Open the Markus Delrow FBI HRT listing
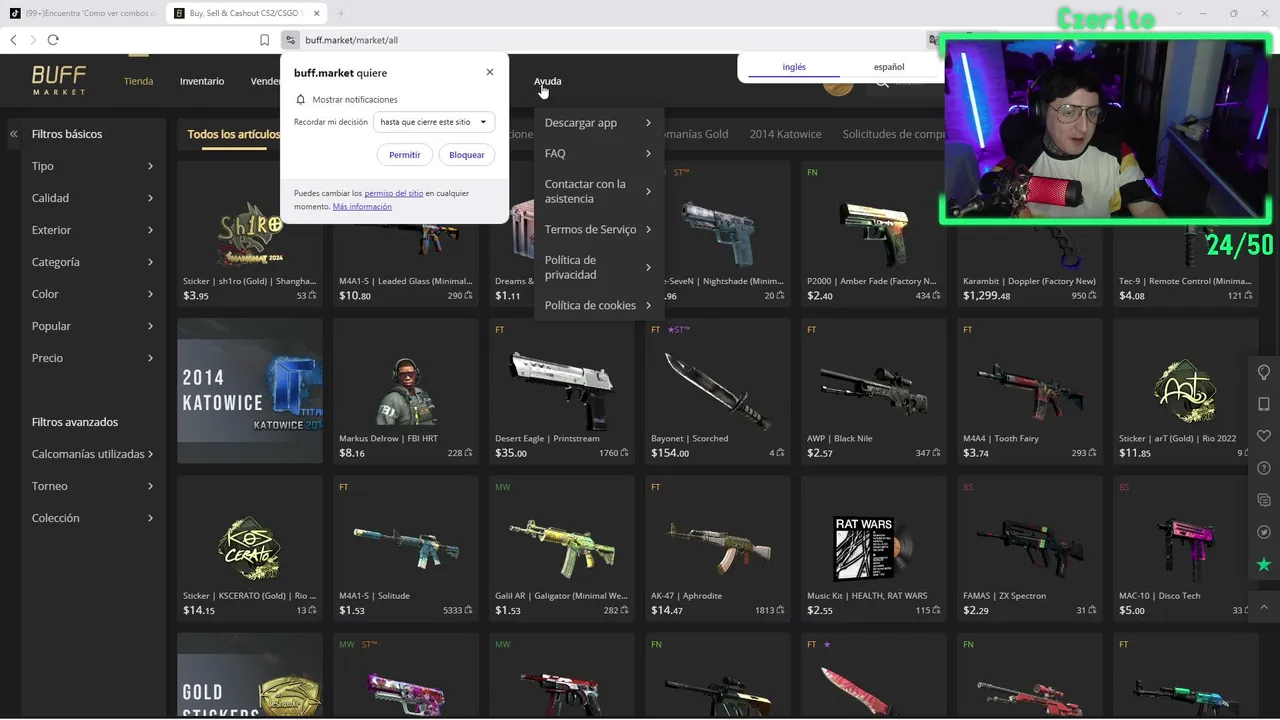Viewport: 1280px width, 720px height. click(406, 391)
